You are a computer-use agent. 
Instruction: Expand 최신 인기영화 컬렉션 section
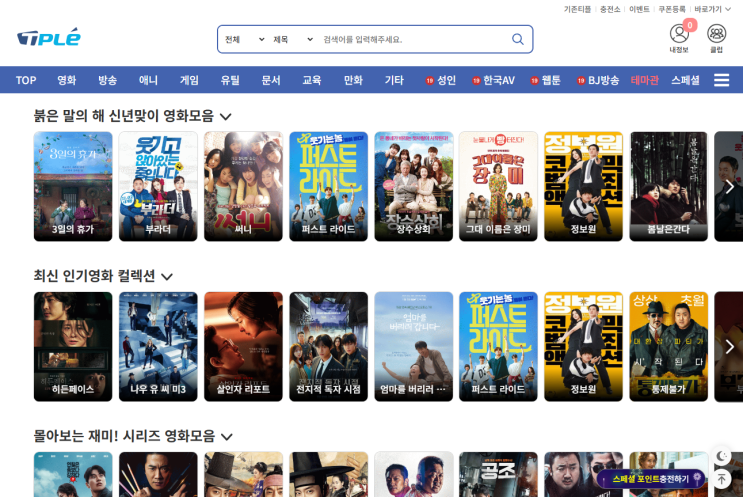coord(167,277)
